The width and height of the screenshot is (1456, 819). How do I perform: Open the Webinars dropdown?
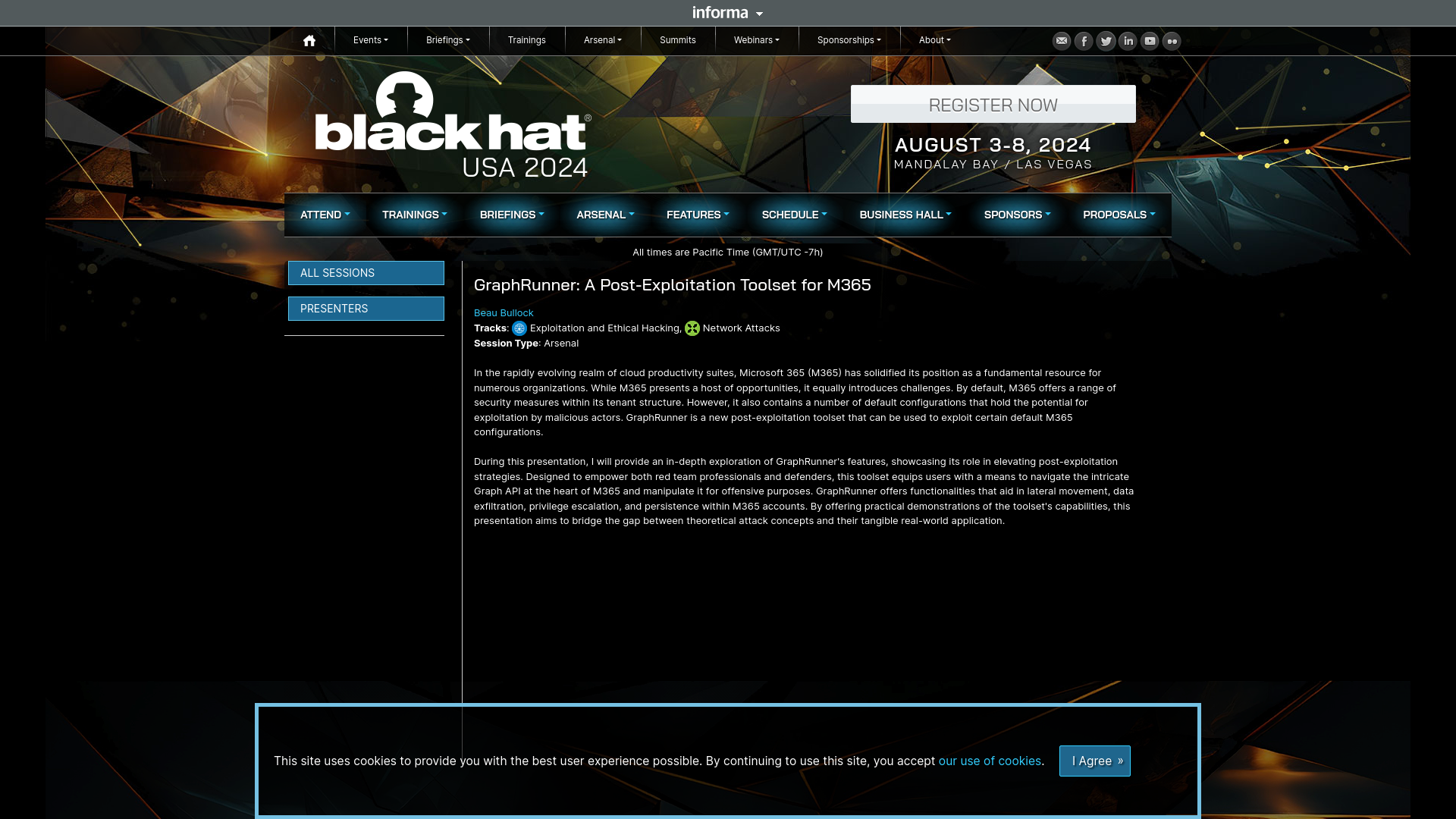click(x=757, y=40)
